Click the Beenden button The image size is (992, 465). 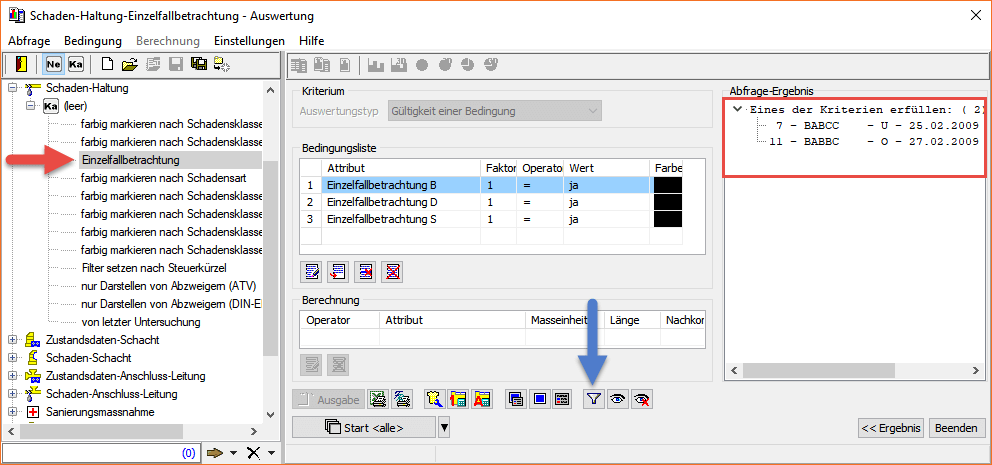tap(955, 428)
